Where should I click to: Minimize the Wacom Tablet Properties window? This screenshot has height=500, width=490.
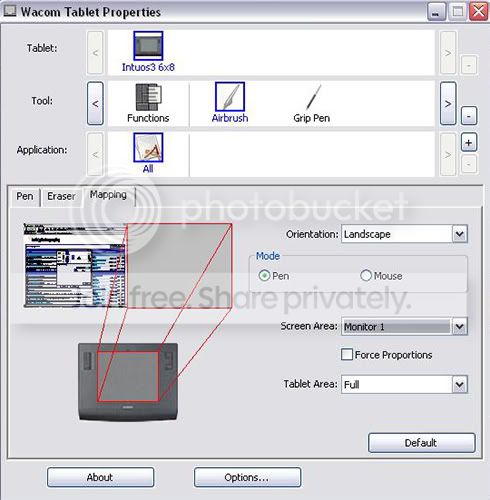pyautogui.click(x=437, y=12)
